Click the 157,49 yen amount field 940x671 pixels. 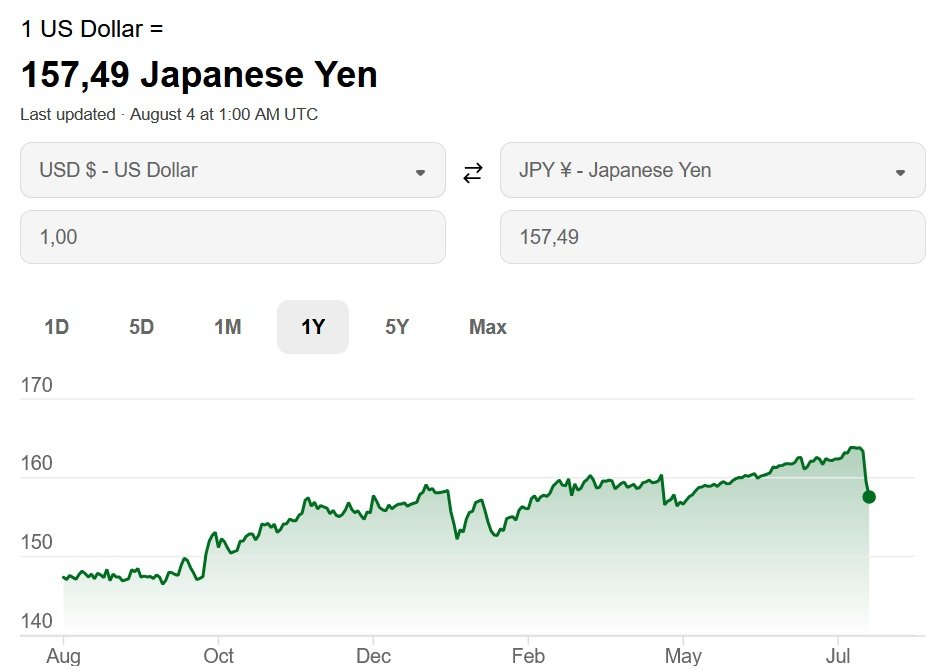[713, 237]
